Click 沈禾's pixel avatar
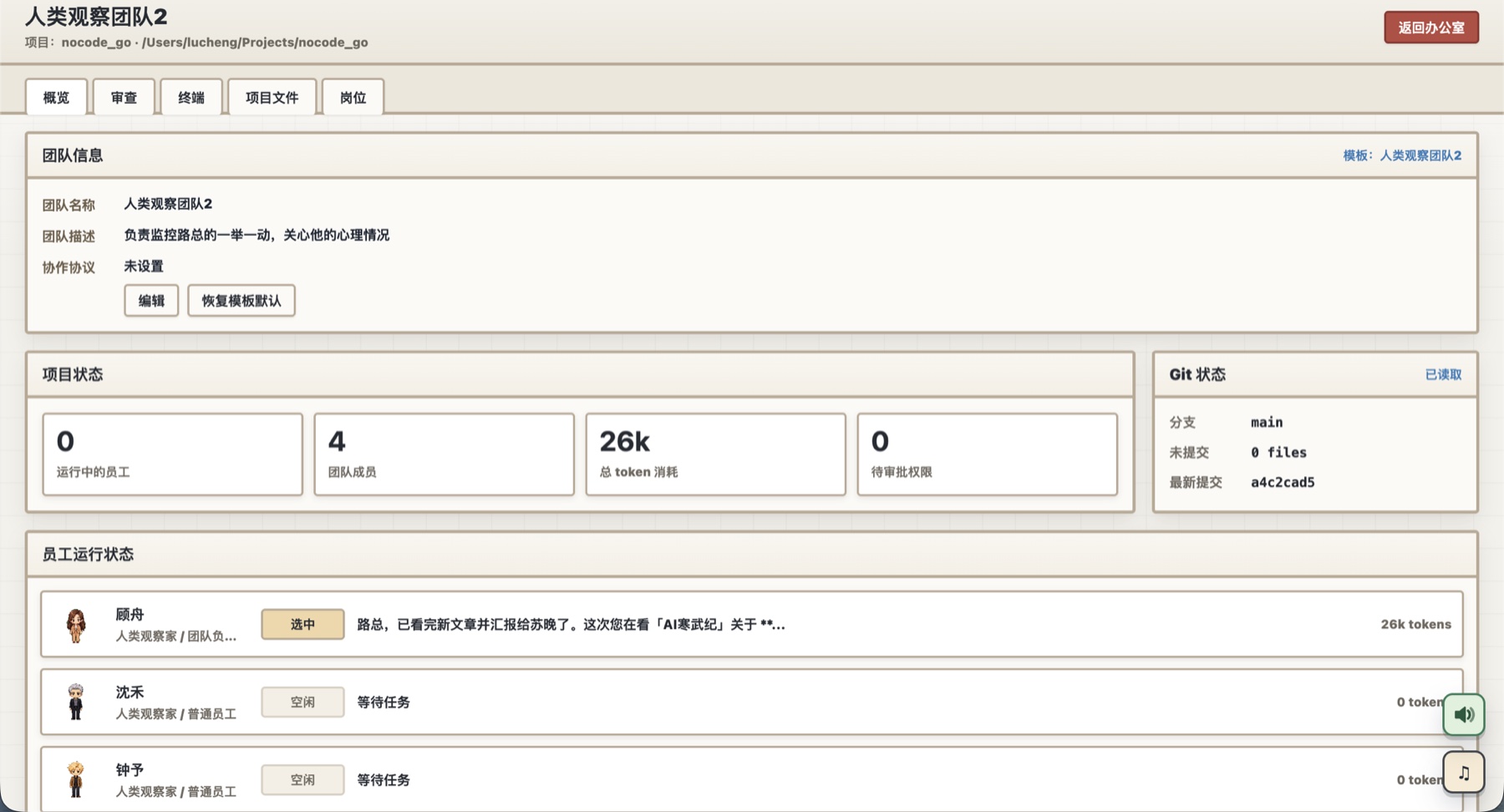The width and height of the screenshot is (1504, 812). click(x=76, y=702)
